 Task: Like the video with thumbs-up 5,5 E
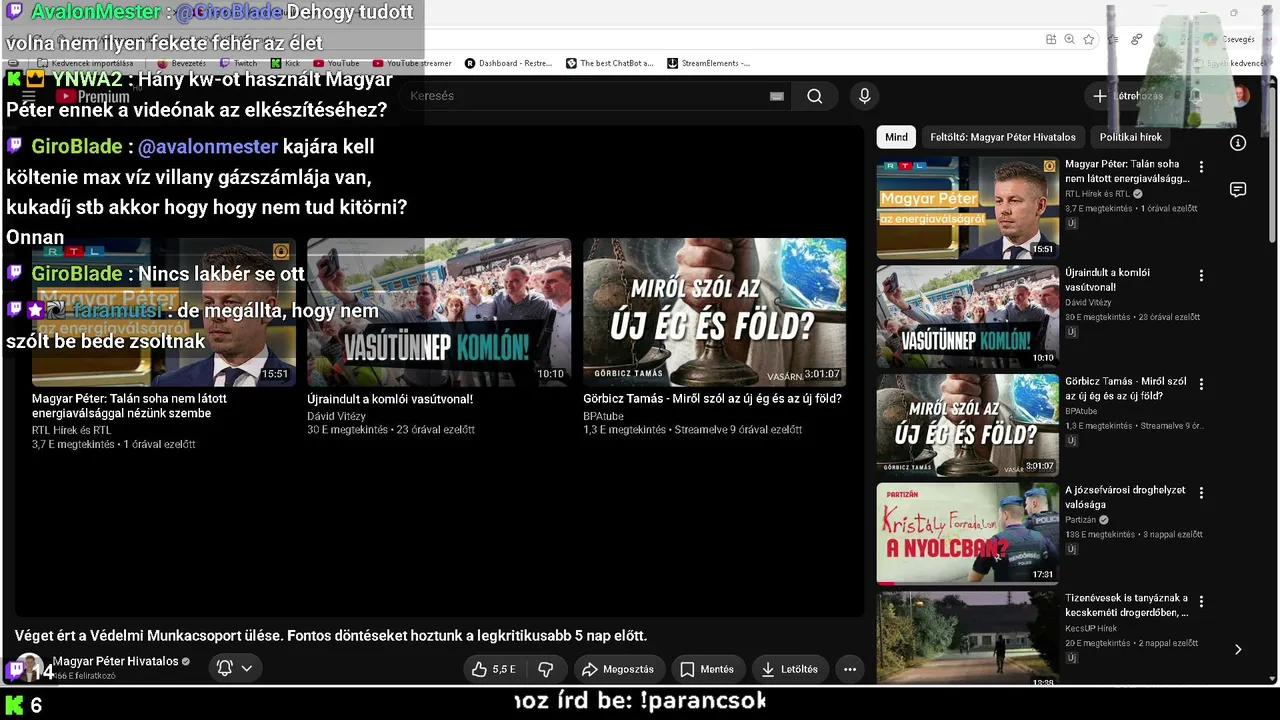[x=495, y=669]
